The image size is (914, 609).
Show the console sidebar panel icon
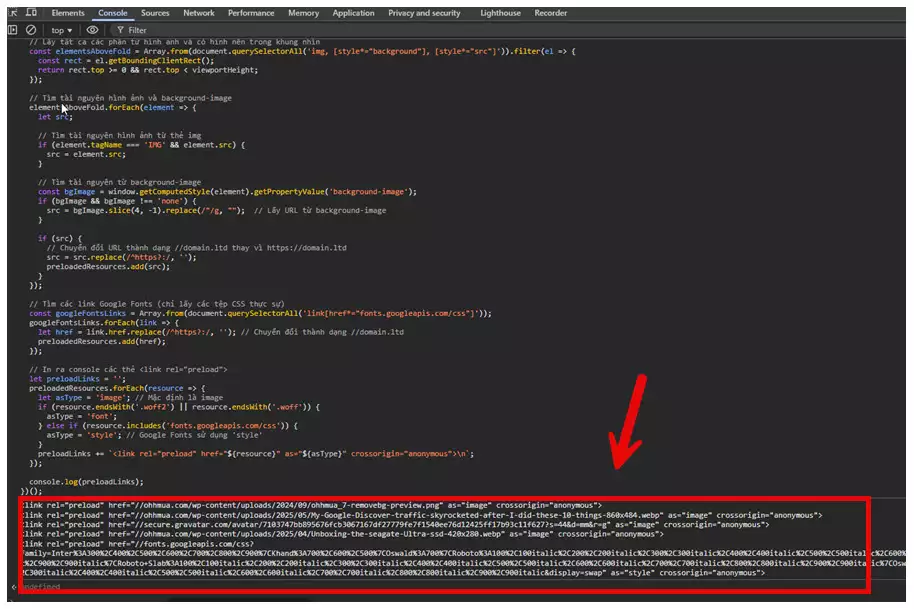click(12, 30)
